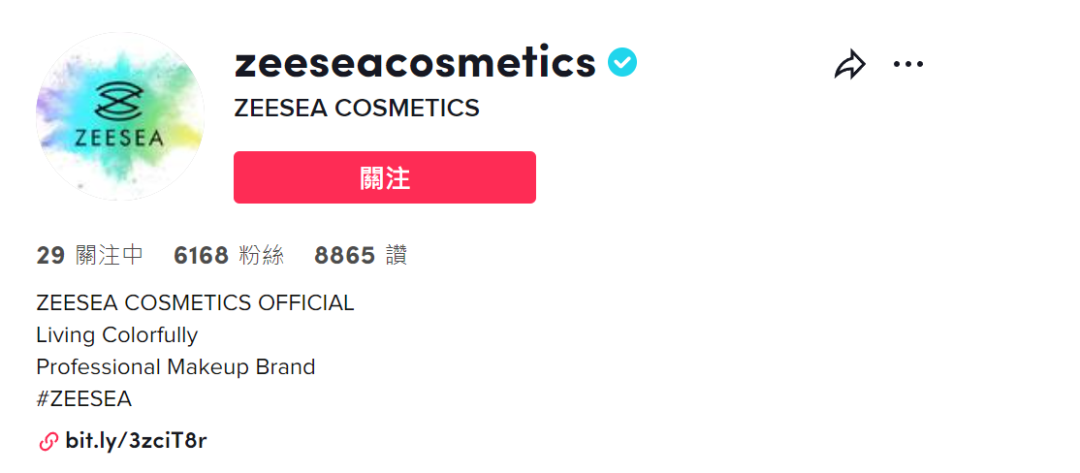1080x473 pixels.
Task: Click the ZEESEA COSMETICS OFFICIAL bio line
Action: pos(195,303)
